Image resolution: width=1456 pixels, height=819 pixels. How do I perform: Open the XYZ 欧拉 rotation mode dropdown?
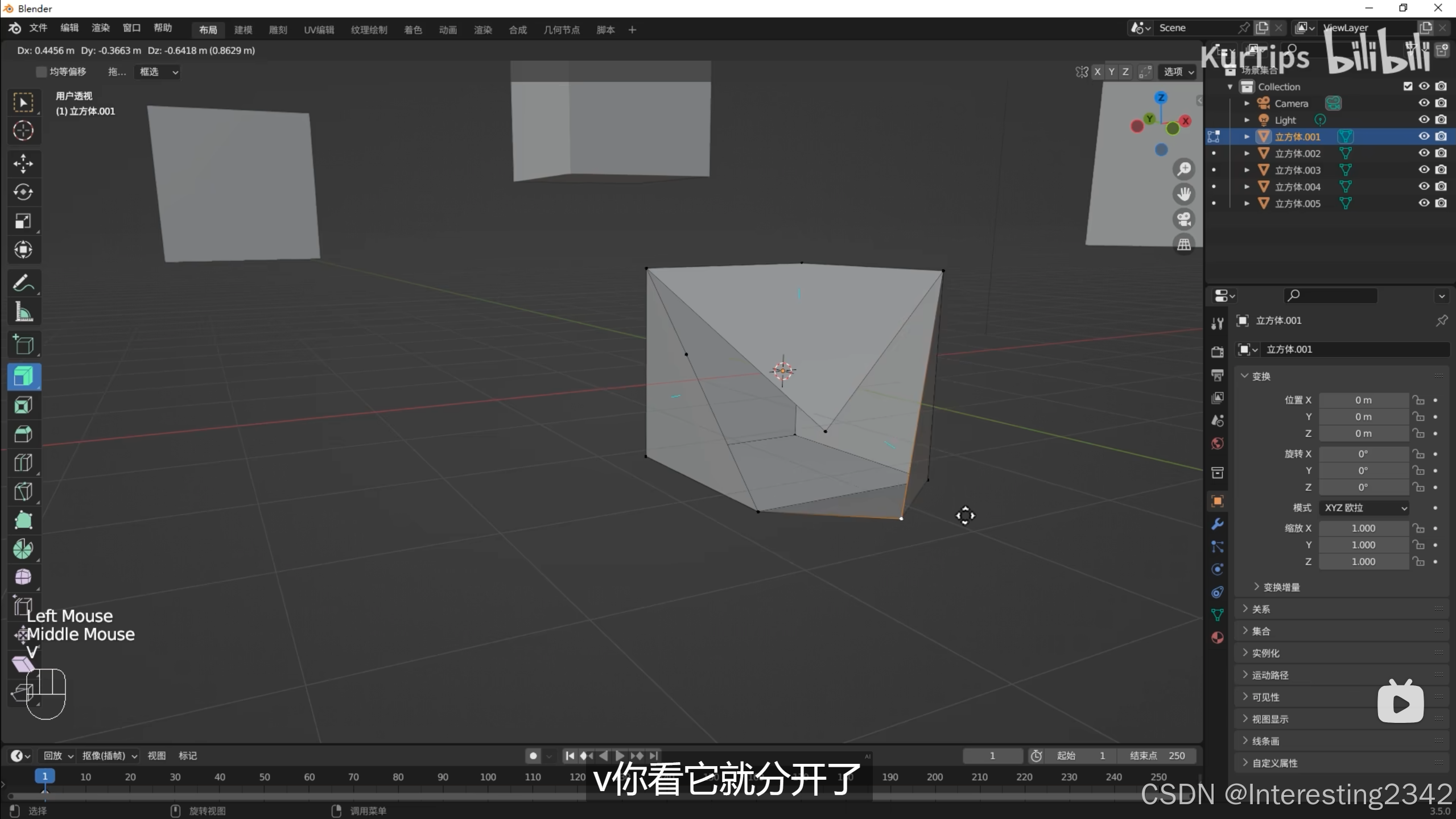1364,508
